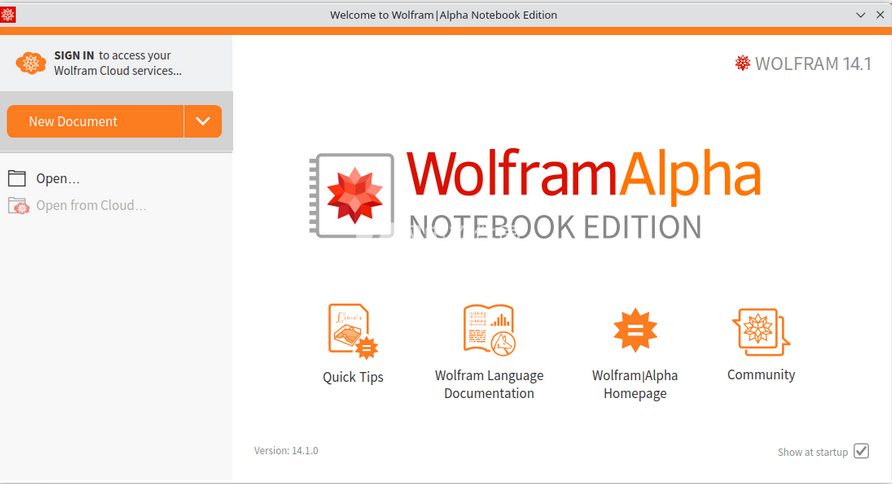The height and width of the screenshot is (484, 892).
Task: Open the Wolfram|Alpha Homepage star icon
Action: tap(635, 330)
